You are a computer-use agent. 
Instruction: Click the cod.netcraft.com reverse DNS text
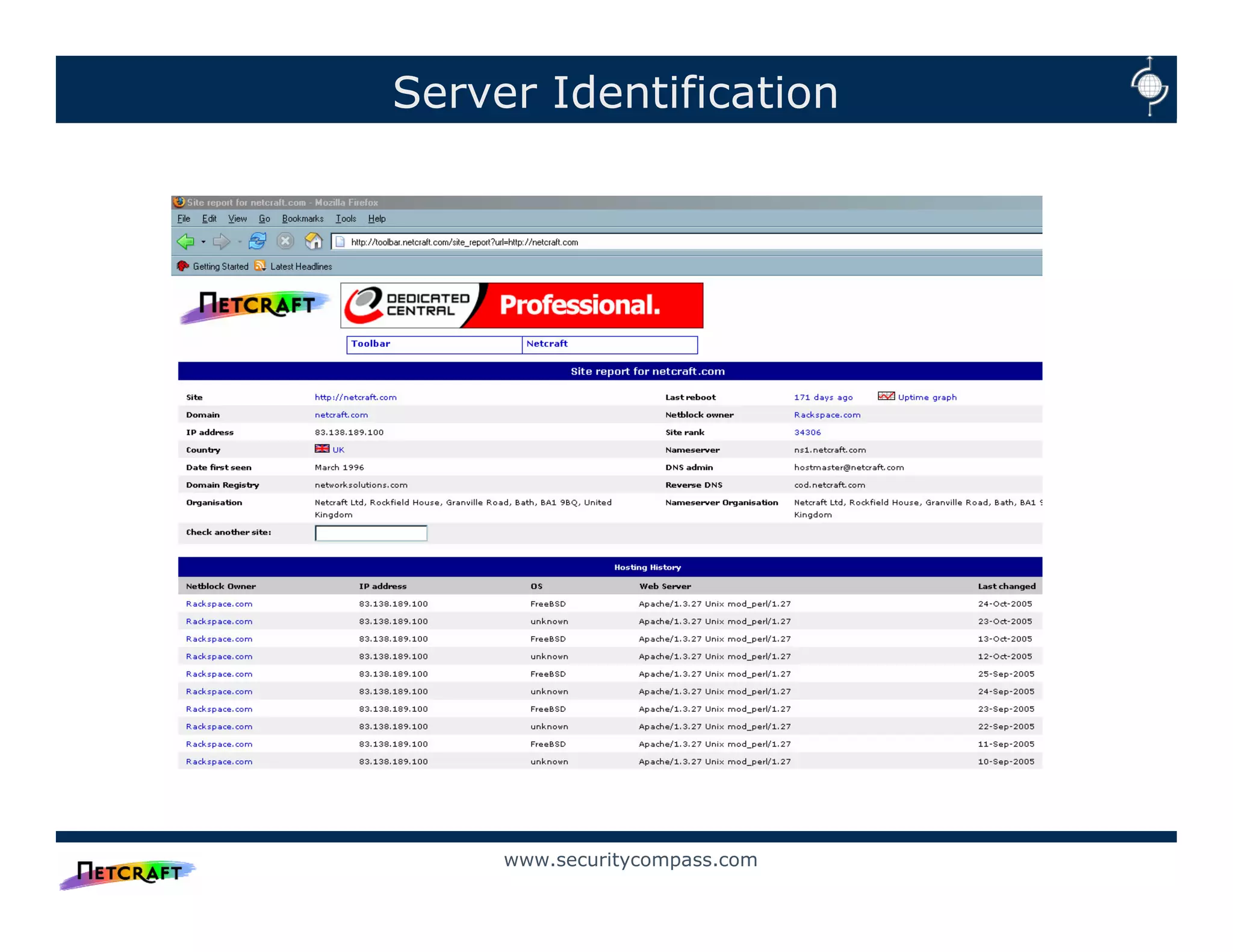(x=829, y=484)
